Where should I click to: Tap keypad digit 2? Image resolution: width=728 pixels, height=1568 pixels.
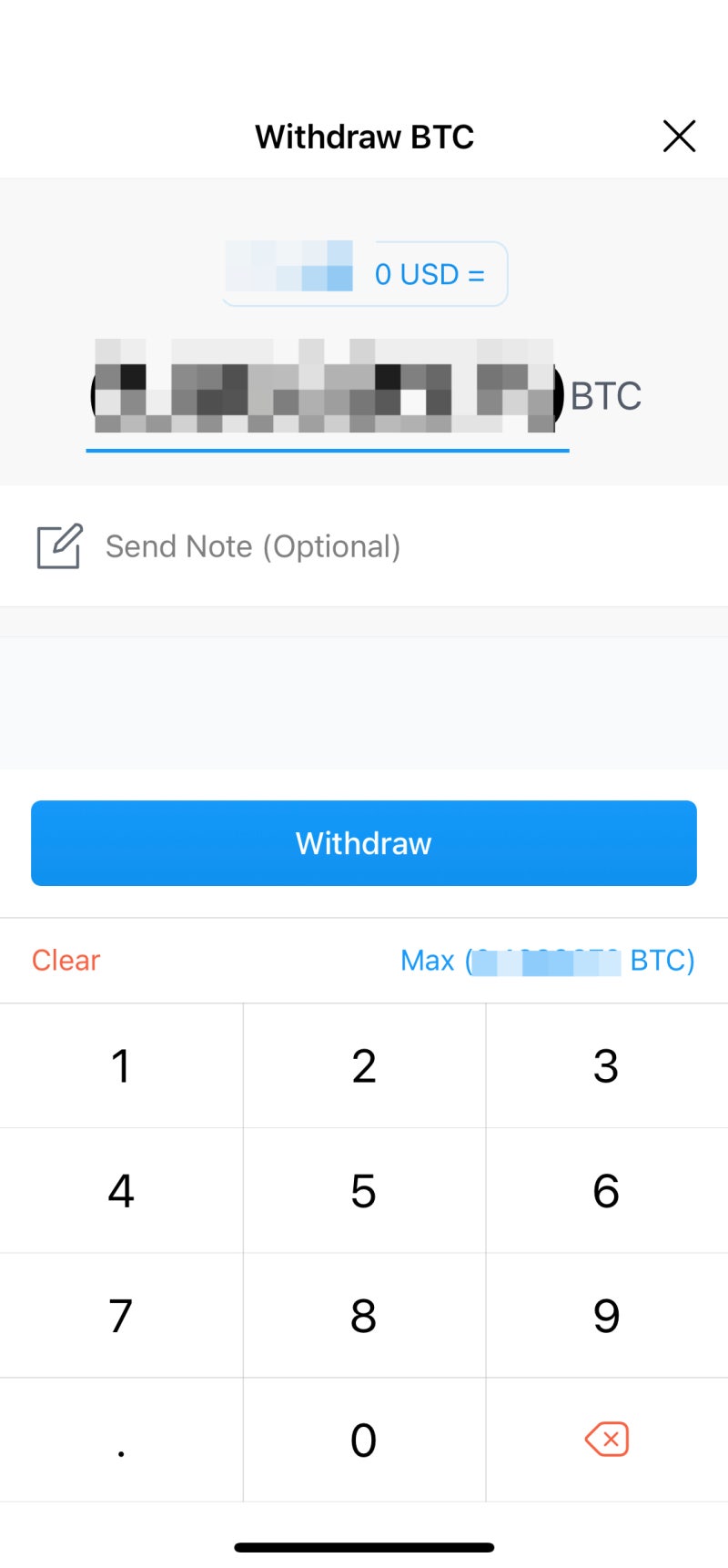364,1065
